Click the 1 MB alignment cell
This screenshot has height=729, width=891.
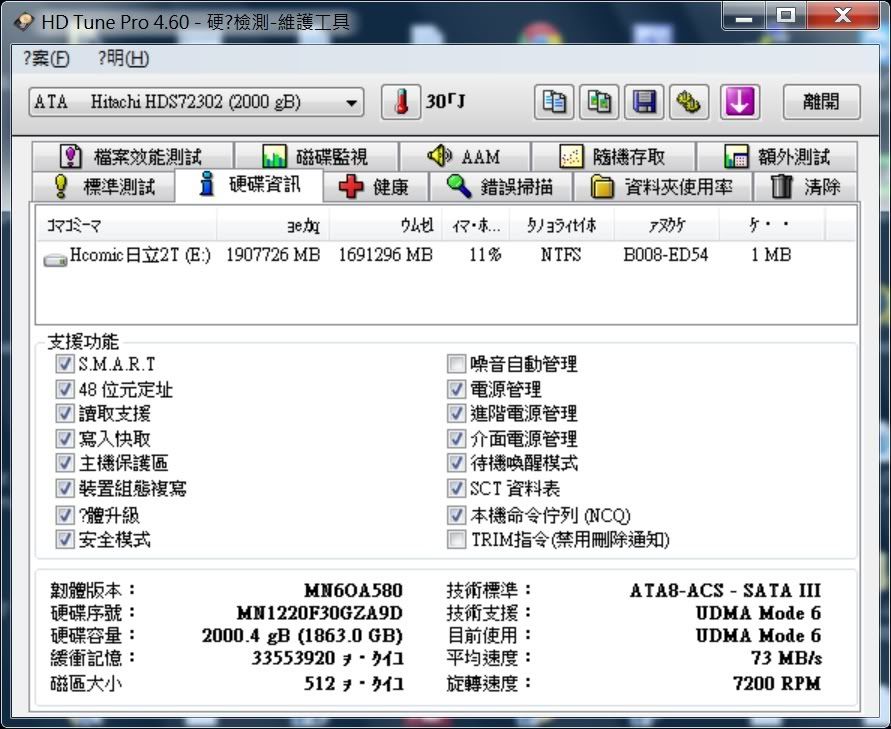coord(771,255)
